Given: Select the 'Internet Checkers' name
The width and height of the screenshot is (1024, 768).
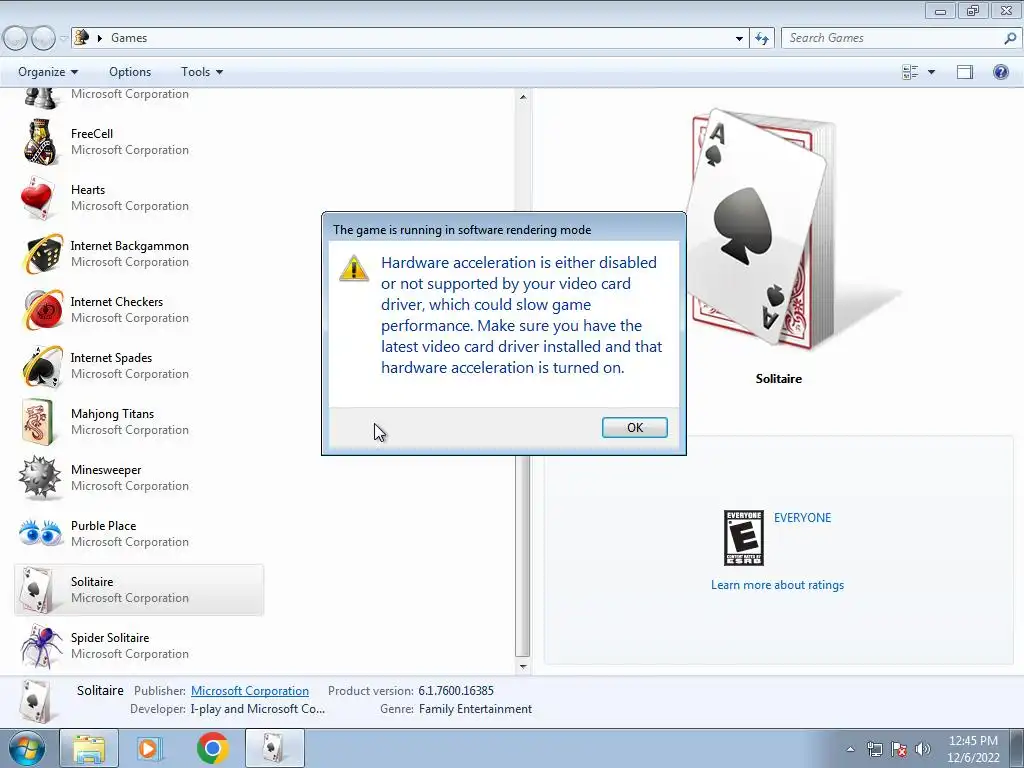Looking at the screenshot, I should pyautogui.click(x=117, y=302).
